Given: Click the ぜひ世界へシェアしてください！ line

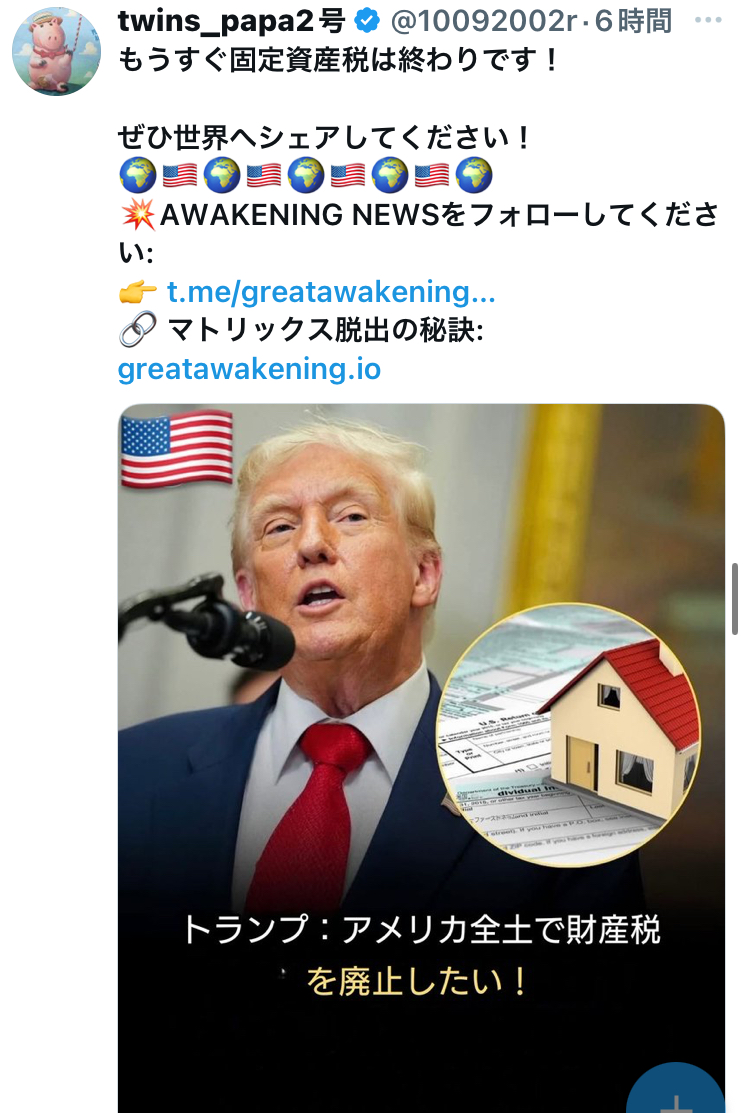Looking at the screenshot, I should click(x=324, y=137).
